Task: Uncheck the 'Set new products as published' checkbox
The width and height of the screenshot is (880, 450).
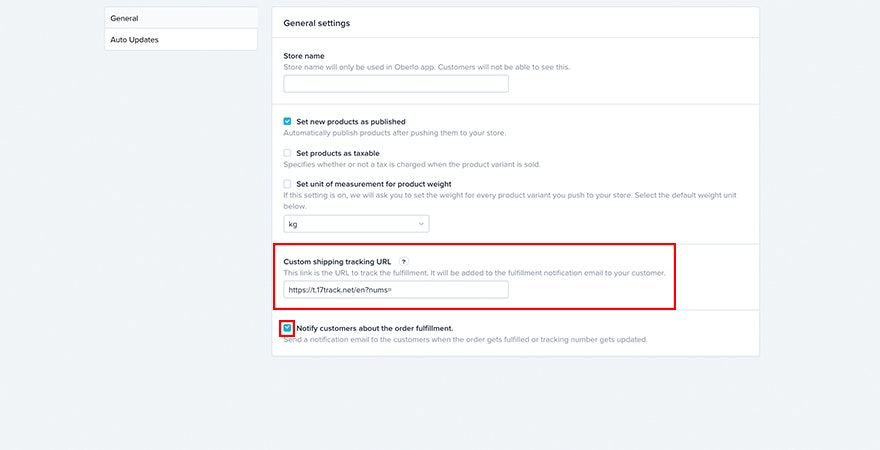Action: pyautogui.click(x=288, y=122)
